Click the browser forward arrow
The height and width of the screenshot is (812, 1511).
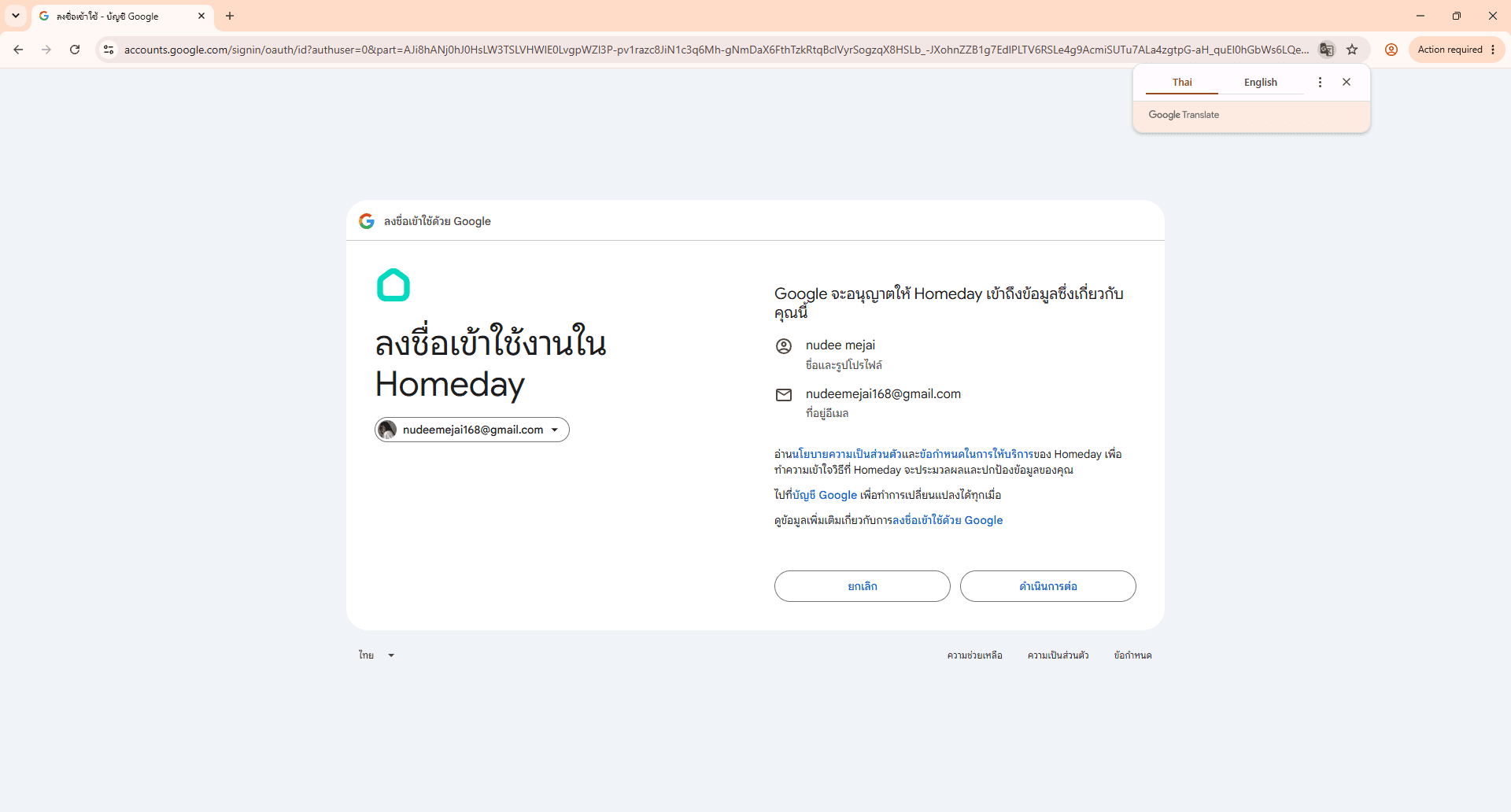[x=46, y=50]
